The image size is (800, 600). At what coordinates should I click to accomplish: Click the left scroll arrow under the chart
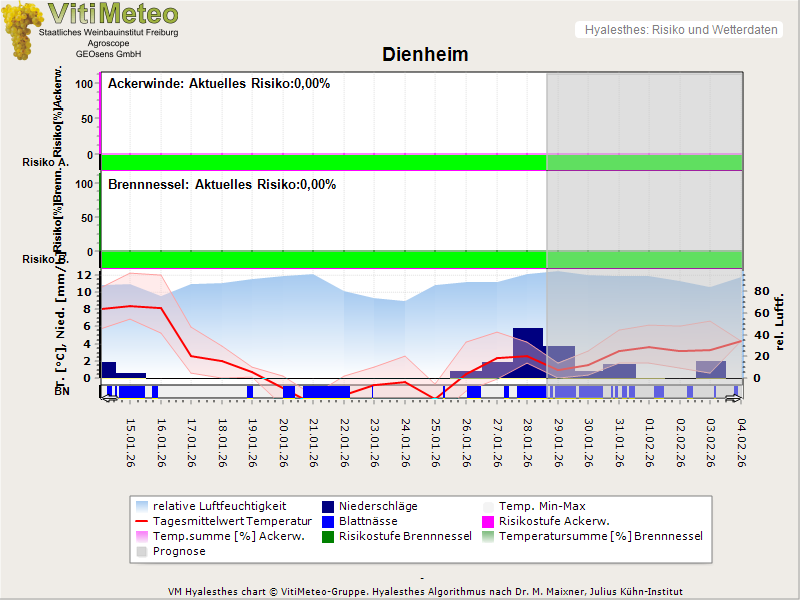coord(108,399)
